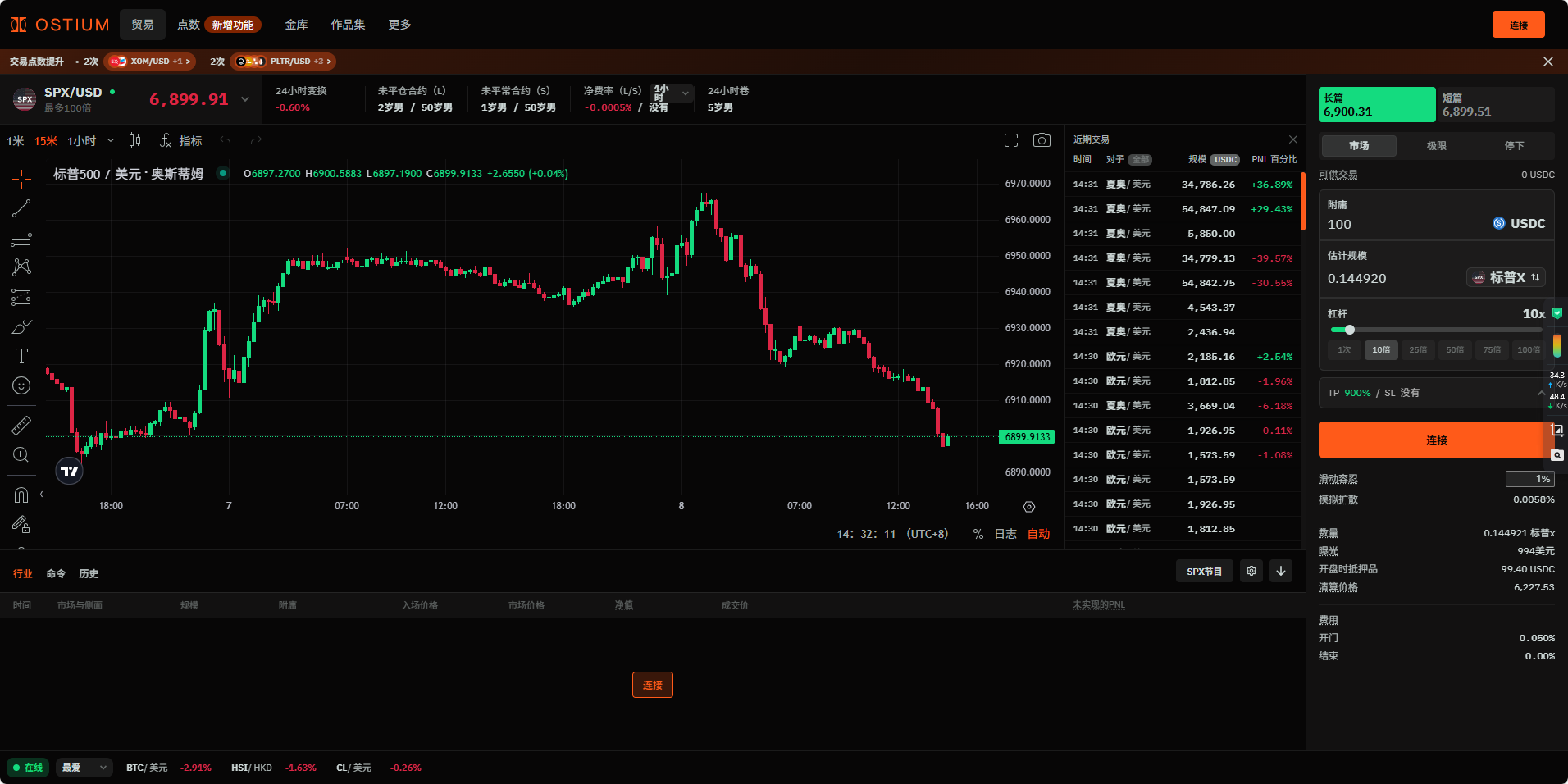Image resolution: width=1568 pixels, height=784 pixels.
Task: Enter fullscreen chart mode
Action: (1011, 140)
